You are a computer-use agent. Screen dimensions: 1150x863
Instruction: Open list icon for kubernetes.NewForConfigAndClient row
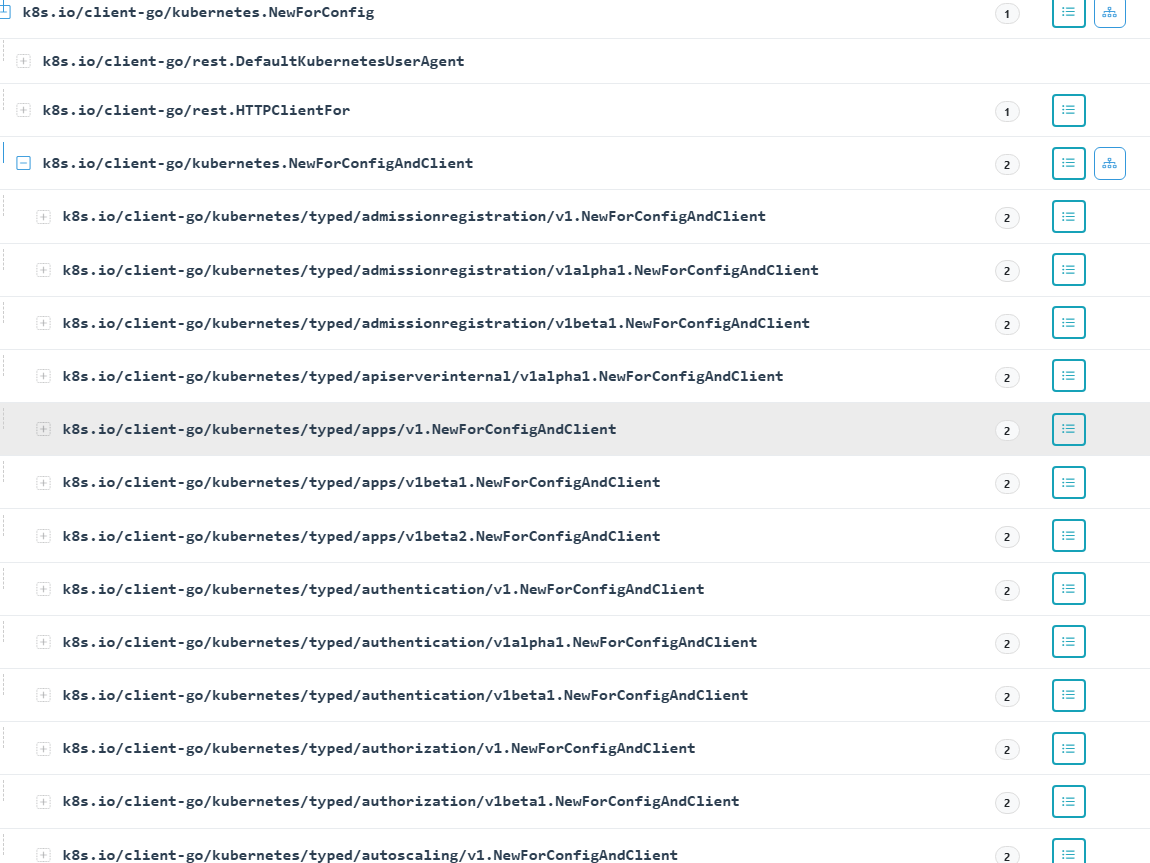1068,163
